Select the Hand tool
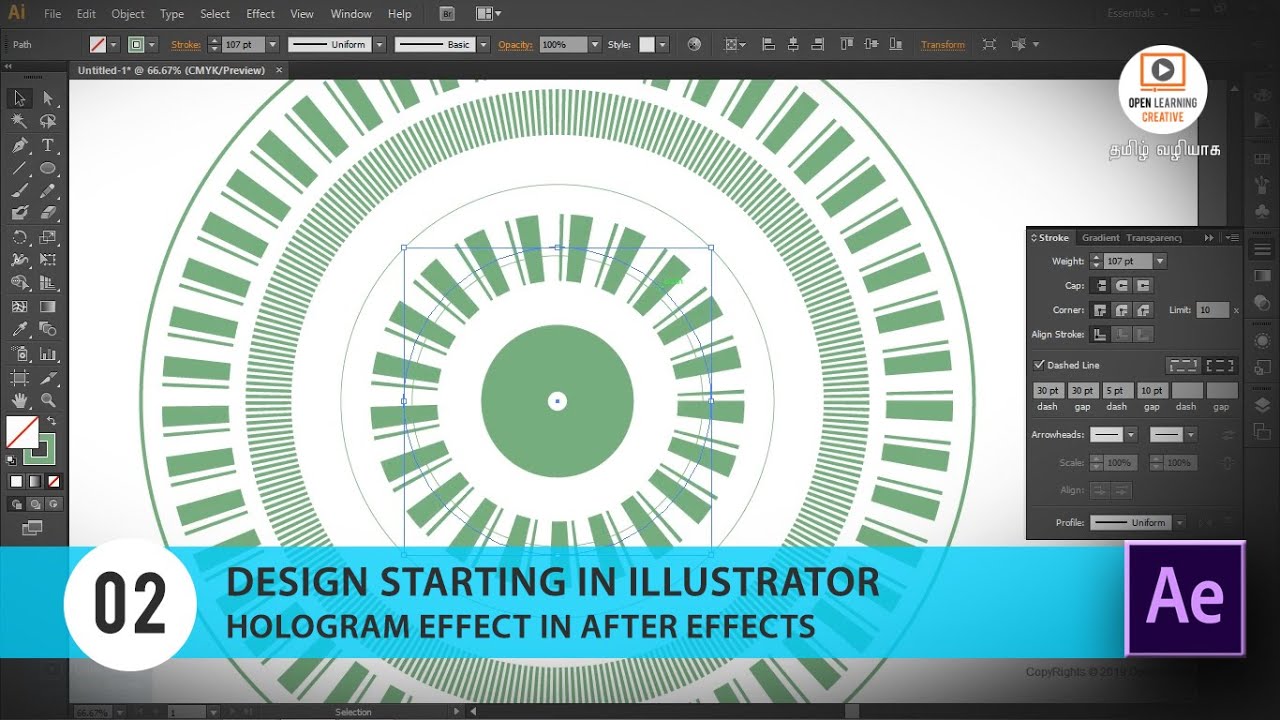This screenshot has height=720, width=1280. tap(19, 400)
